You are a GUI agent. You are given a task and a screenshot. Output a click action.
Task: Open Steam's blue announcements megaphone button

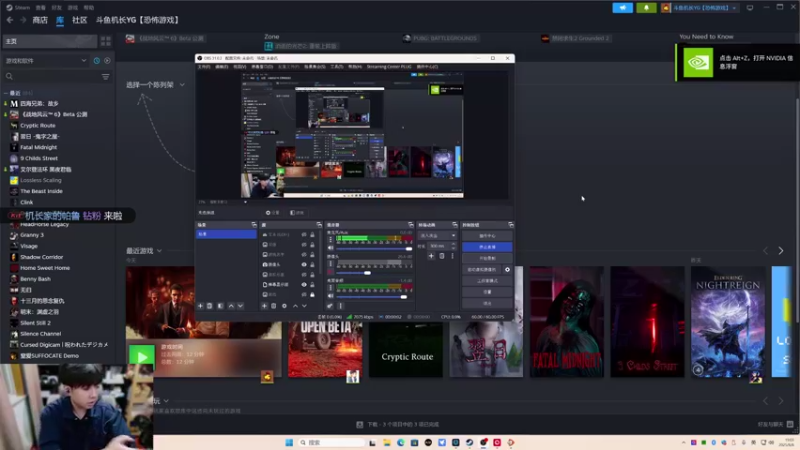pos(622,8)
